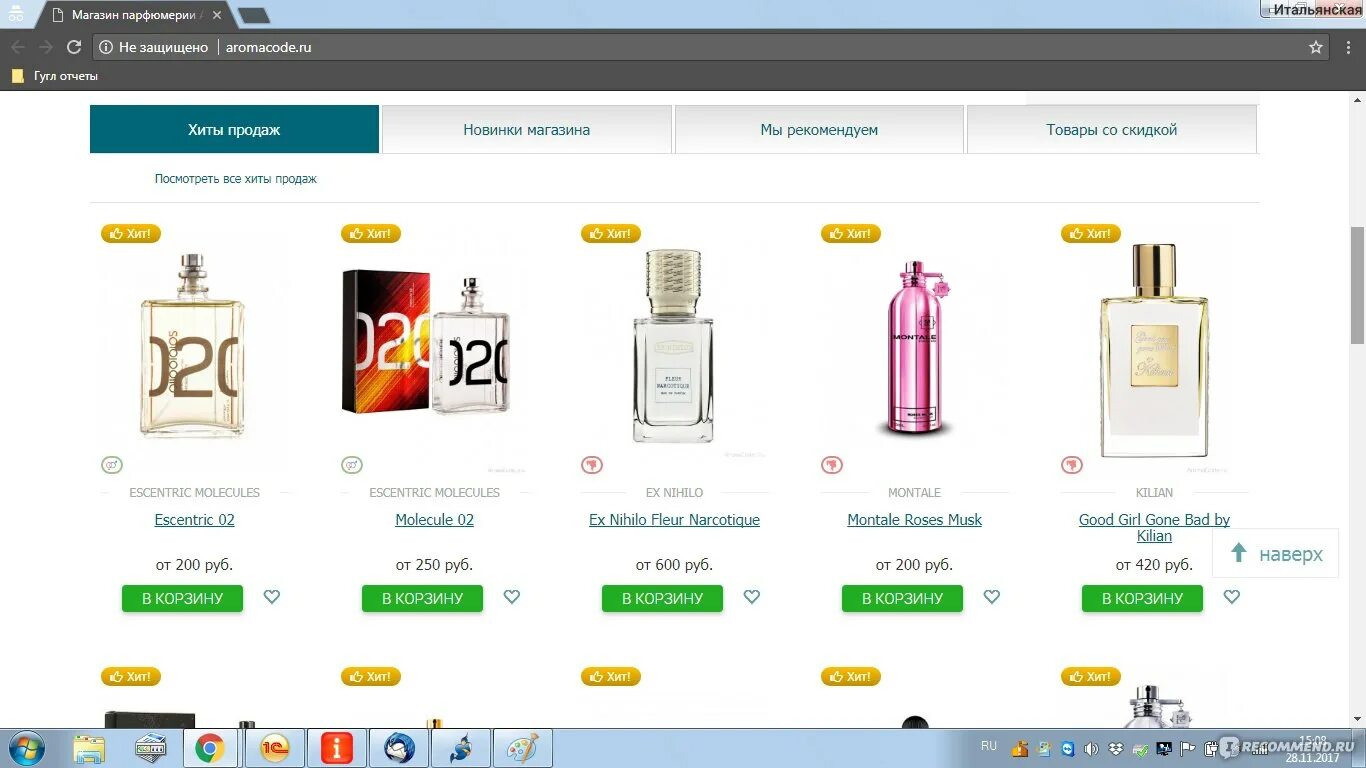Open the Гугл отчеты bookmark
This screenshot has height=768, width=1366.
55,76
